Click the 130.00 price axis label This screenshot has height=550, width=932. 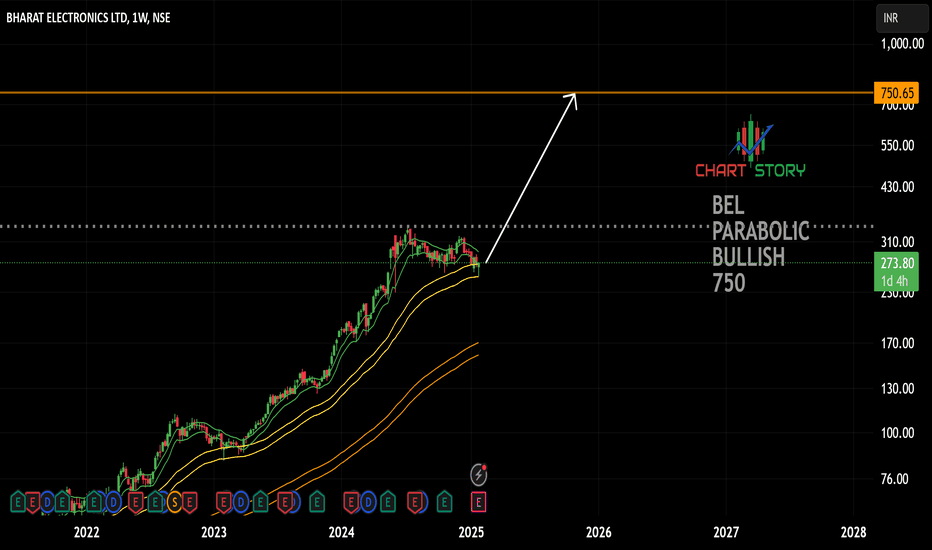(897, 389)
